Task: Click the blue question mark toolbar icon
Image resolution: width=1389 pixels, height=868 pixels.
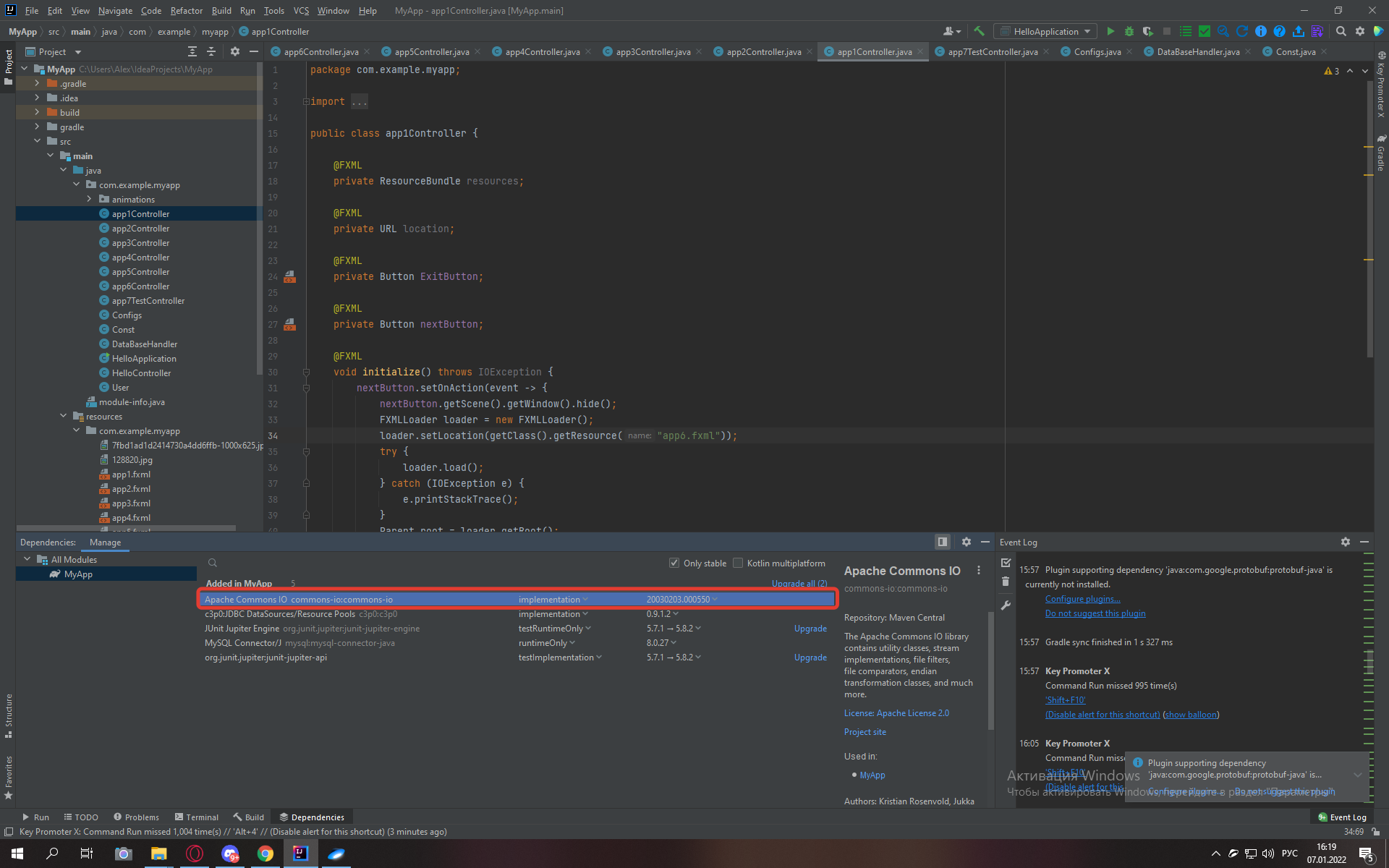Action: (x=1280, y=31)
